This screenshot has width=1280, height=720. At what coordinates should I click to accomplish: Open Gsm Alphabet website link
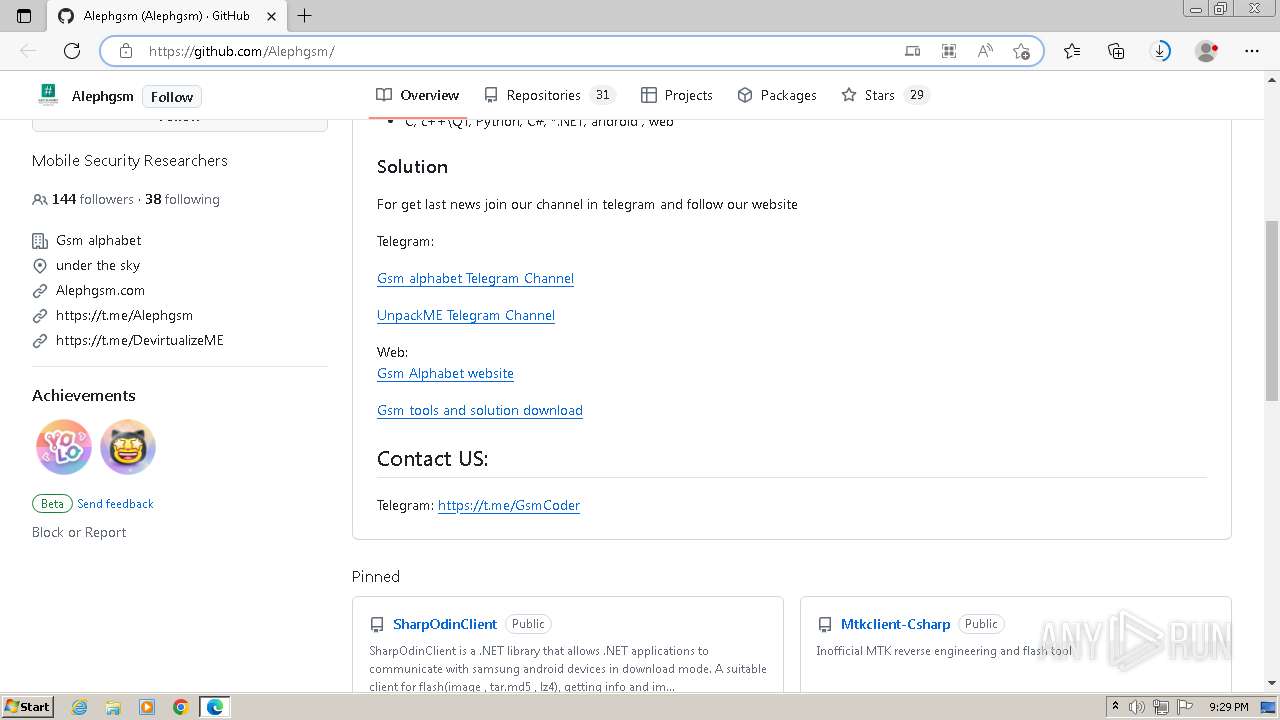[445, 373]
